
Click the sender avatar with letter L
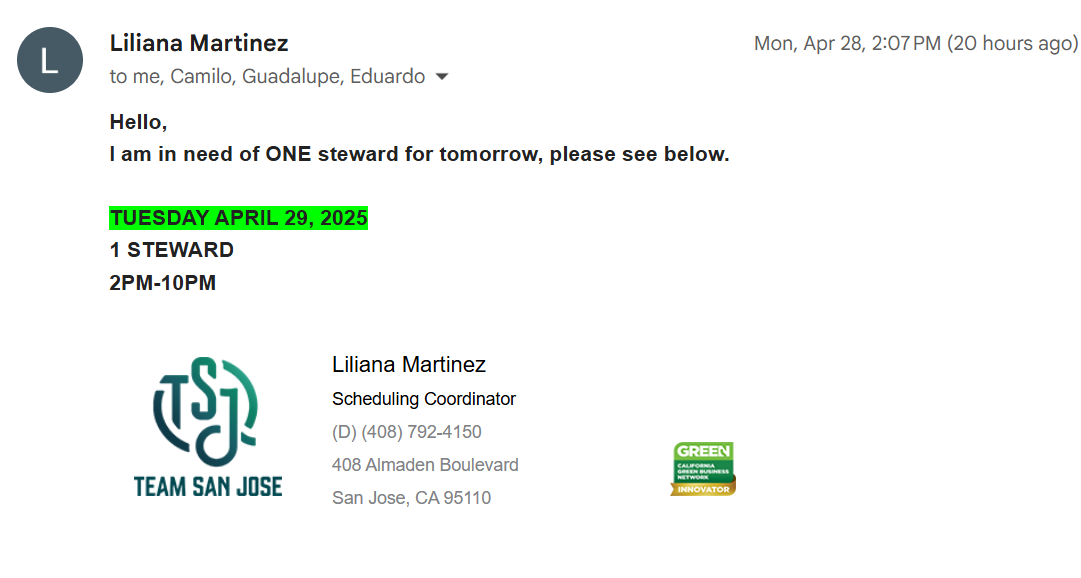tap(50, 60)
